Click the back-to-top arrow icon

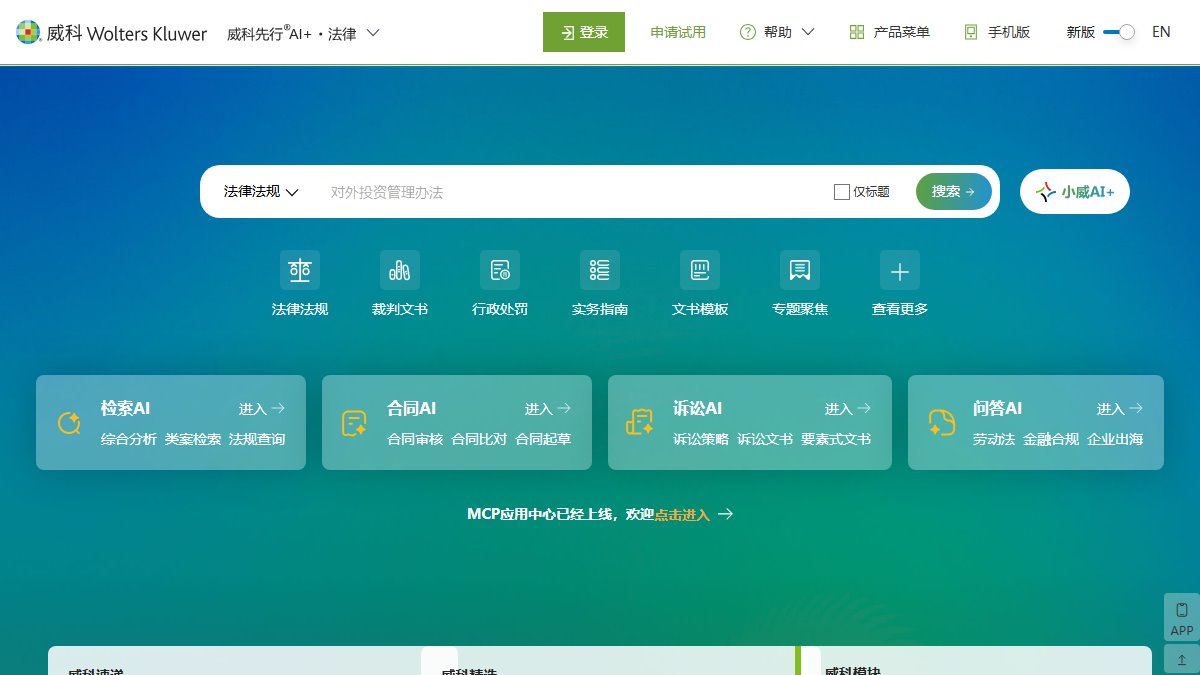(x=1182, y=660)
